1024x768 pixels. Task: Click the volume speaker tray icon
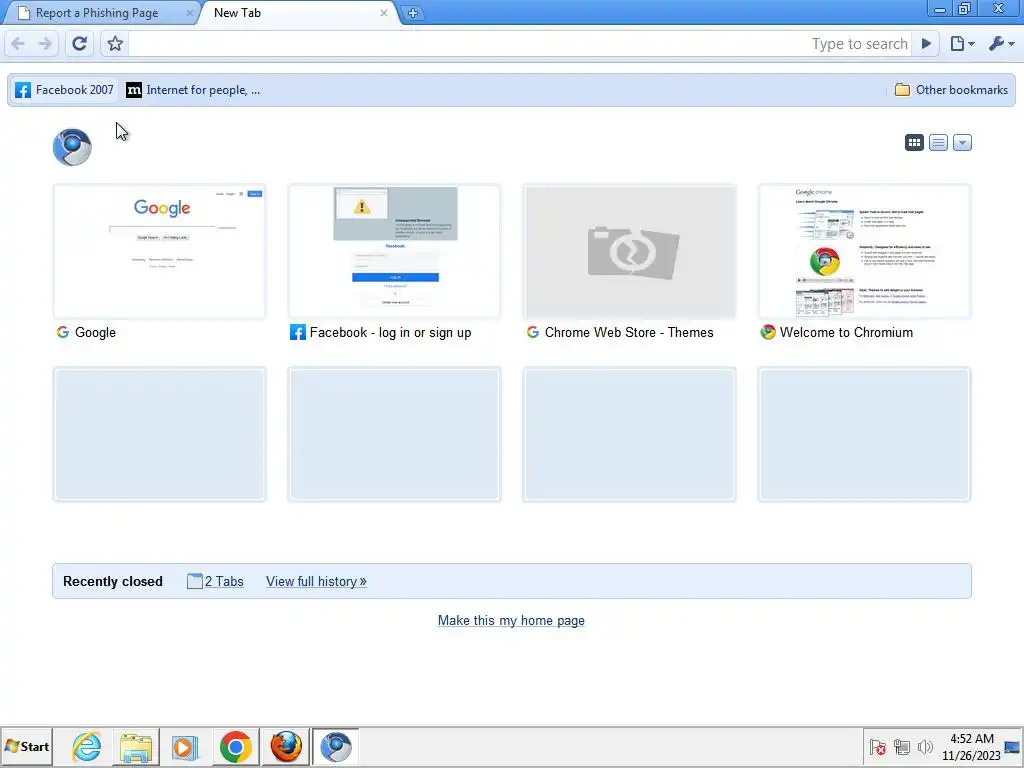[x=925, y=747]
